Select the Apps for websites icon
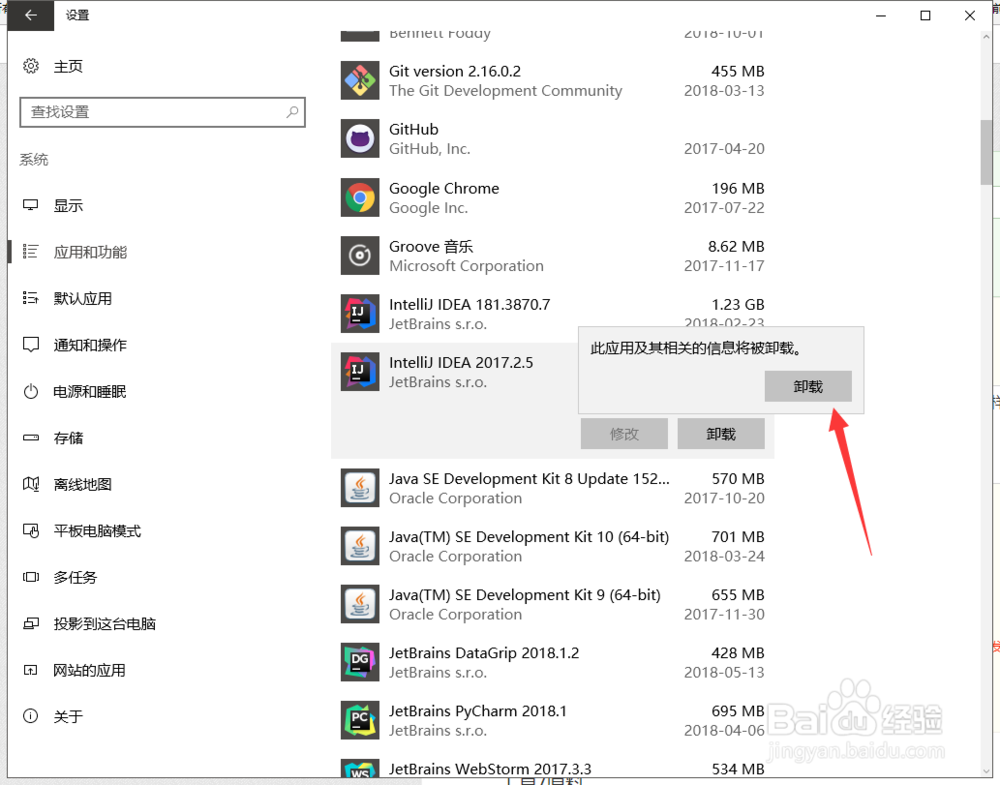This screenshot has height=785, width=1000. [x=31, y=670]
